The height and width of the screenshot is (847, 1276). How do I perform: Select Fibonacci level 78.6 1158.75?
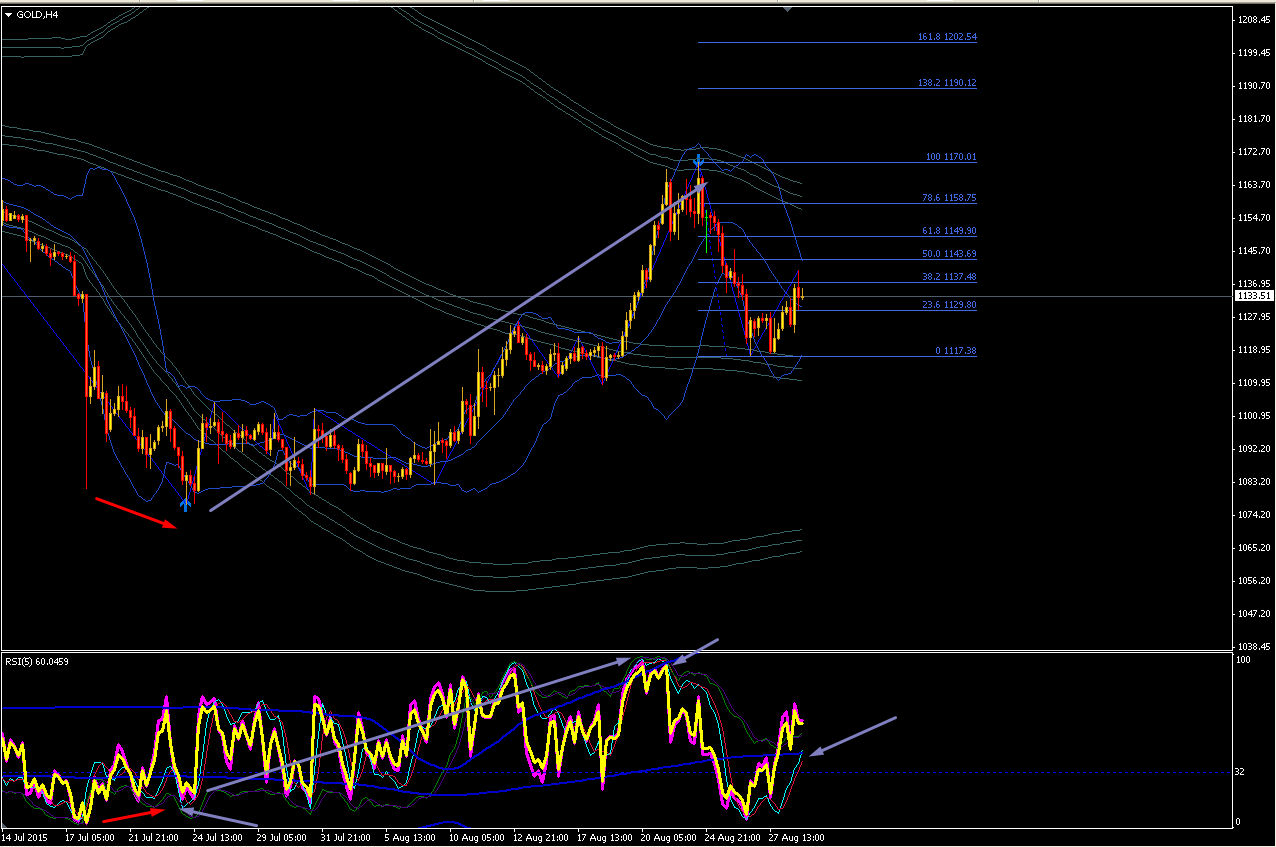(949, 198)
